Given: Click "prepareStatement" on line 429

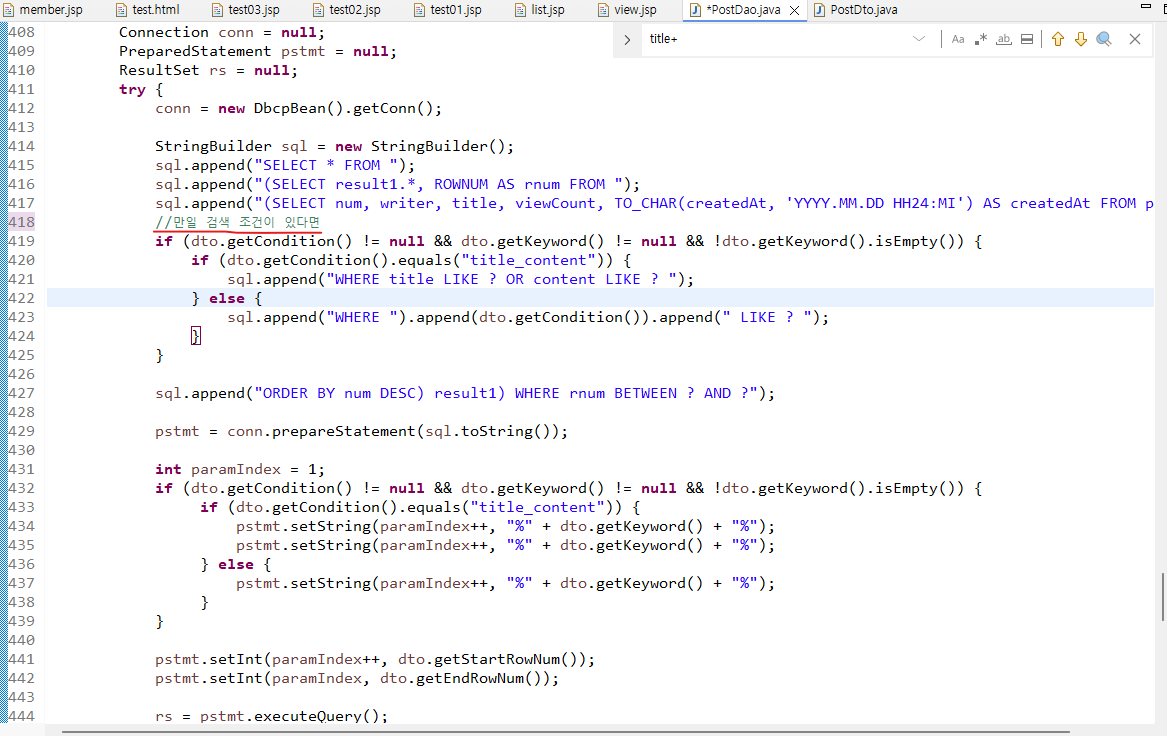Looking at the screenshot, I should click(344, 431).
